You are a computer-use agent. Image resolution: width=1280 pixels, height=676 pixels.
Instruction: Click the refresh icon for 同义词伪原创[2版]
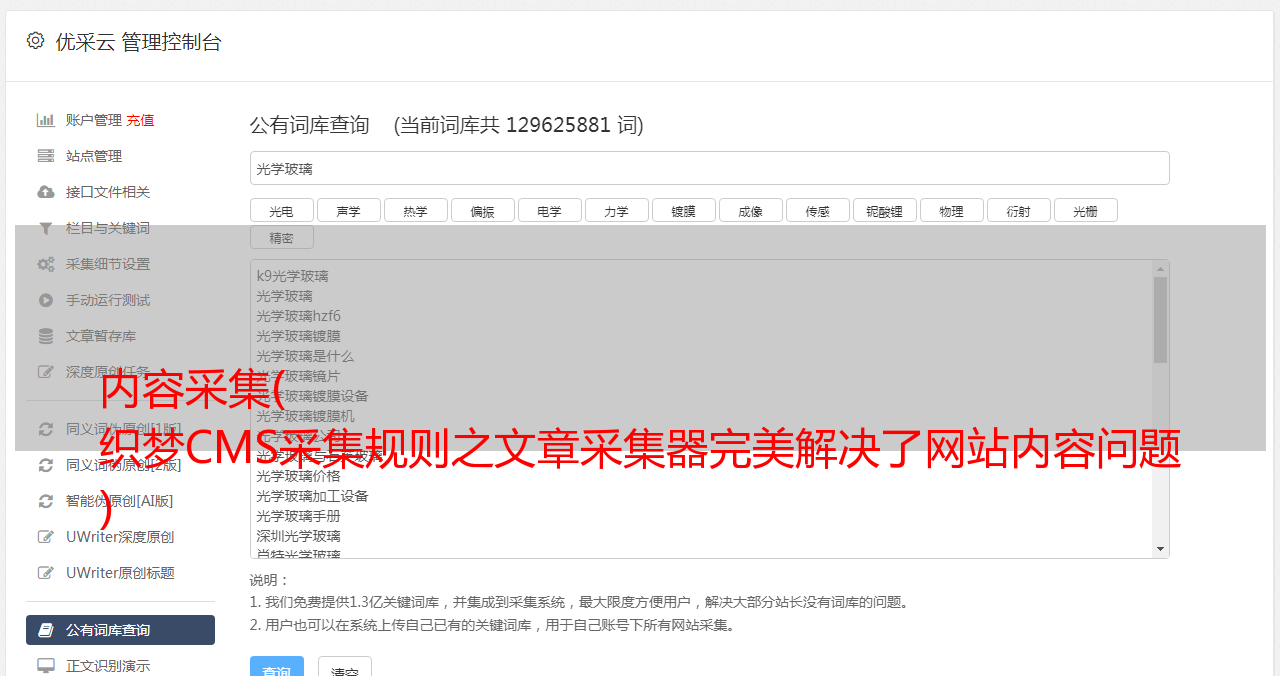pos(45,465)
